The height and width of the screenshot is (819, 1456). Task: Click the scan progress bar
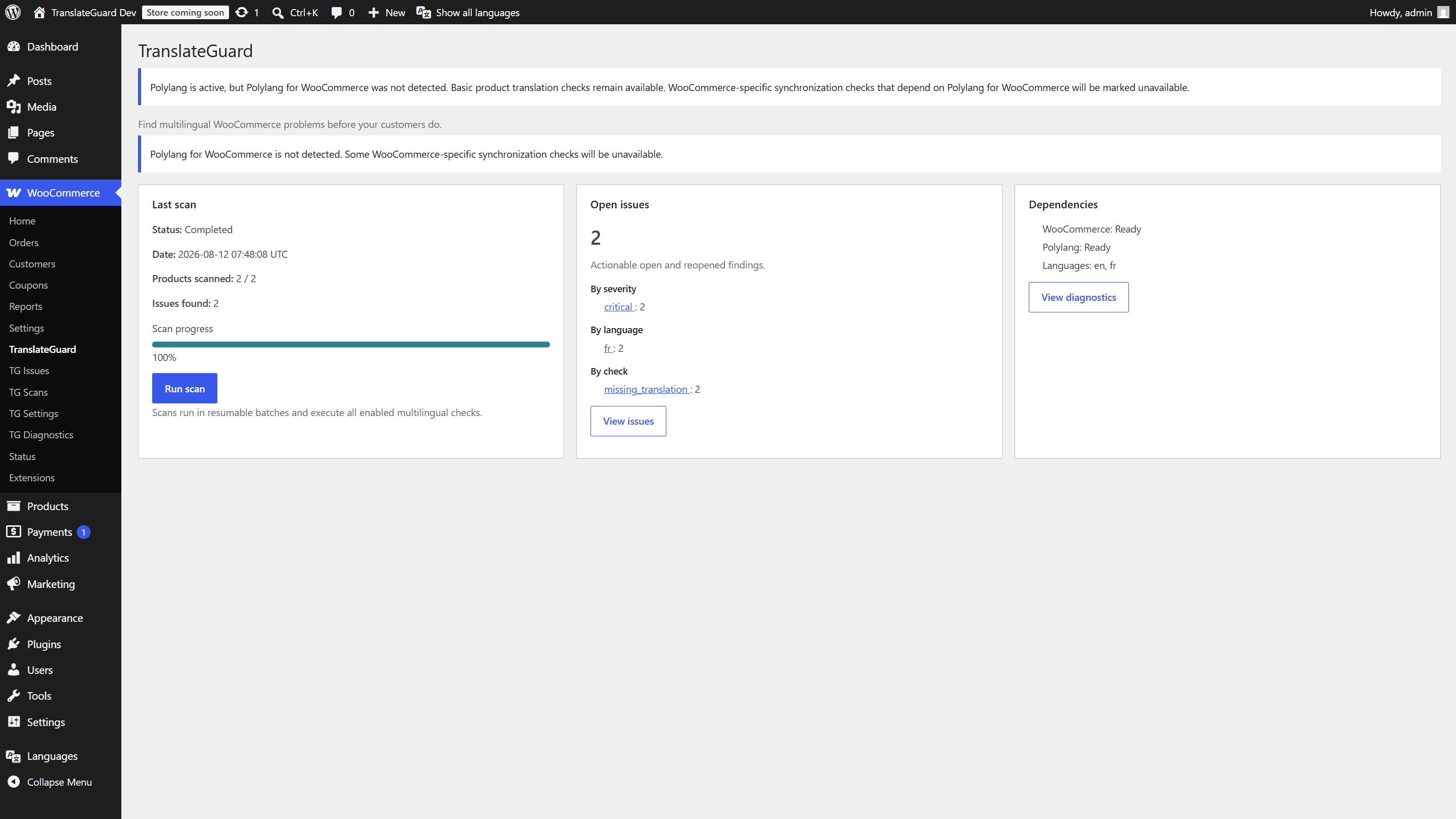[x=350, y=344]
